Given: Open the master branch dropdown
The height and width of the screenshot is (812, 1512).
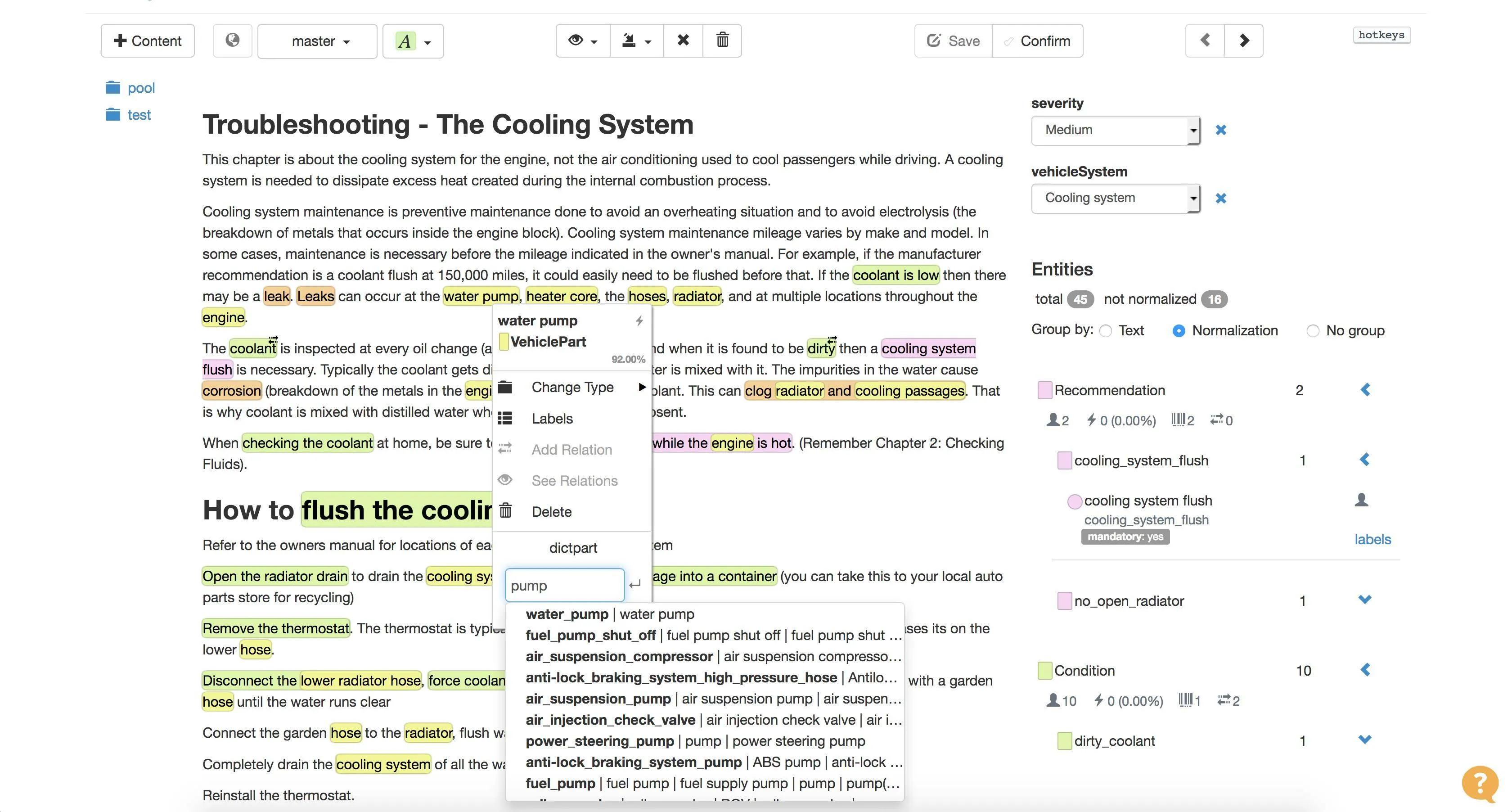Looking at the screenshot, I should coord(318,41).
